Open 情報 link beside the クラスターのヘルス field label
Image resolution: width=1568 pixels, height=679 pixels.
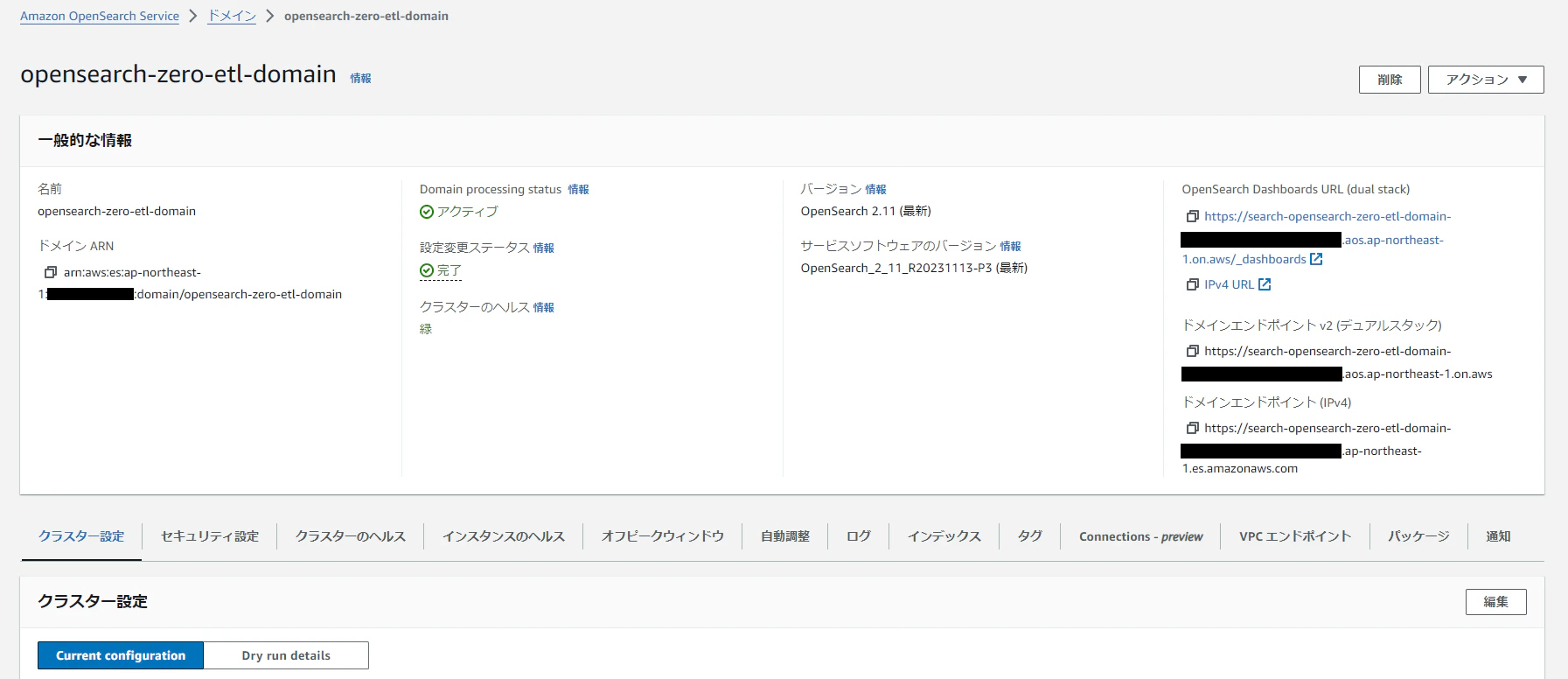coord(543,307)
